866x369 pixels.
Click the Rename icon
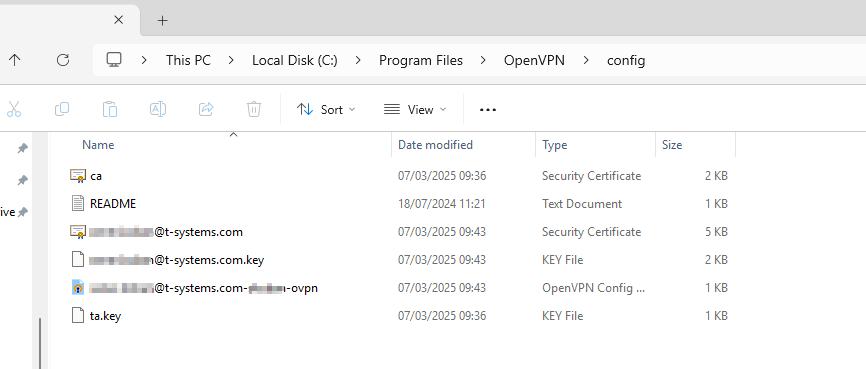point(158,109)
